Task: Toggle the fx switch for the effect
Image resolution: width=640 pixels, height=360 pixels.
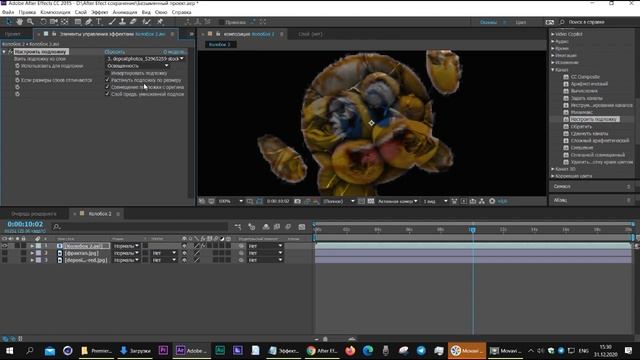Action: pos(11,52)
